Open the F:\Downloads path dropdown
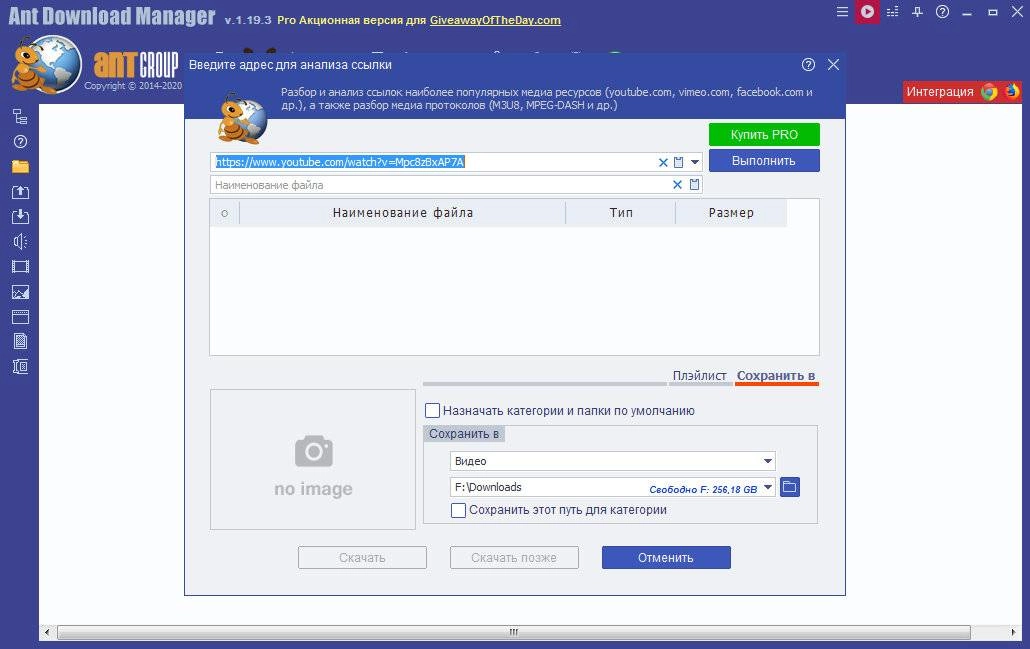The height and width of the screenshot is (649, 1030). [x=767, y=487]
